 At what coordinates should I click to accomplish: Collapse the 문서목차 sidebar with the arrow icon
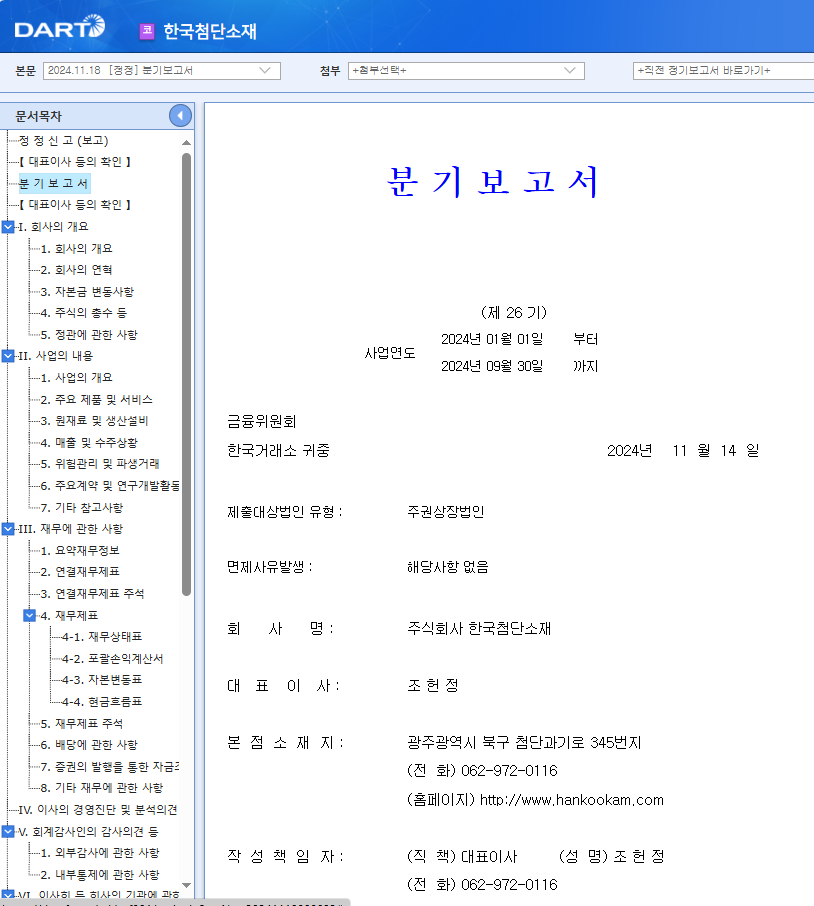[x=180, y=115]
